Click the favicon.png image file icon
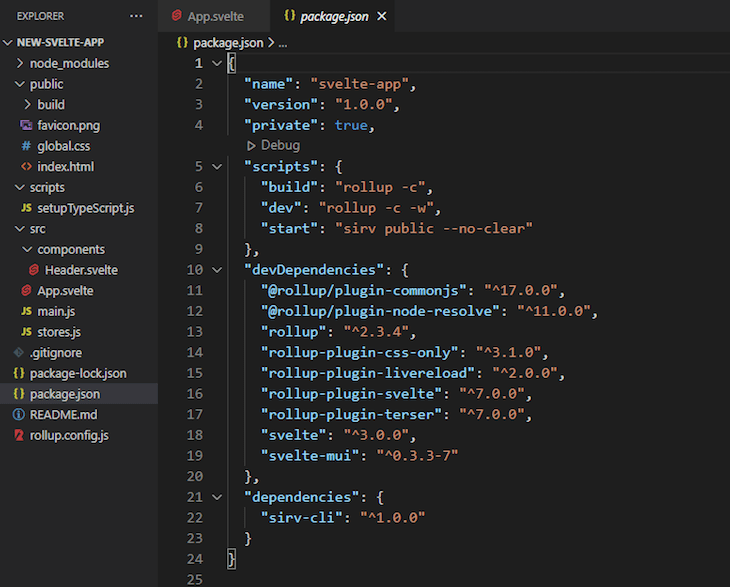 click(27, 126)
